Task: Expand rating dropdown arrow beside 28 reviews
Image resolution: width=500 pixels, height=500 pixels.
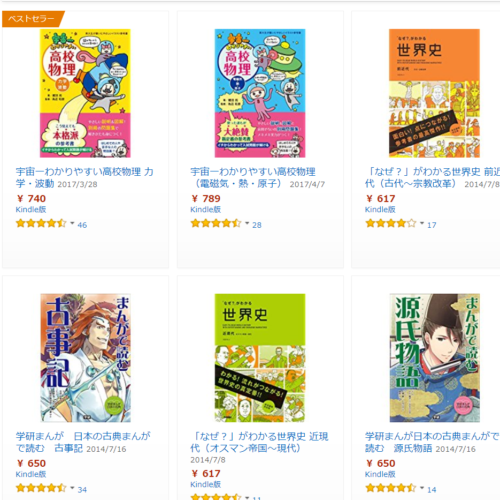Action: 247,223
